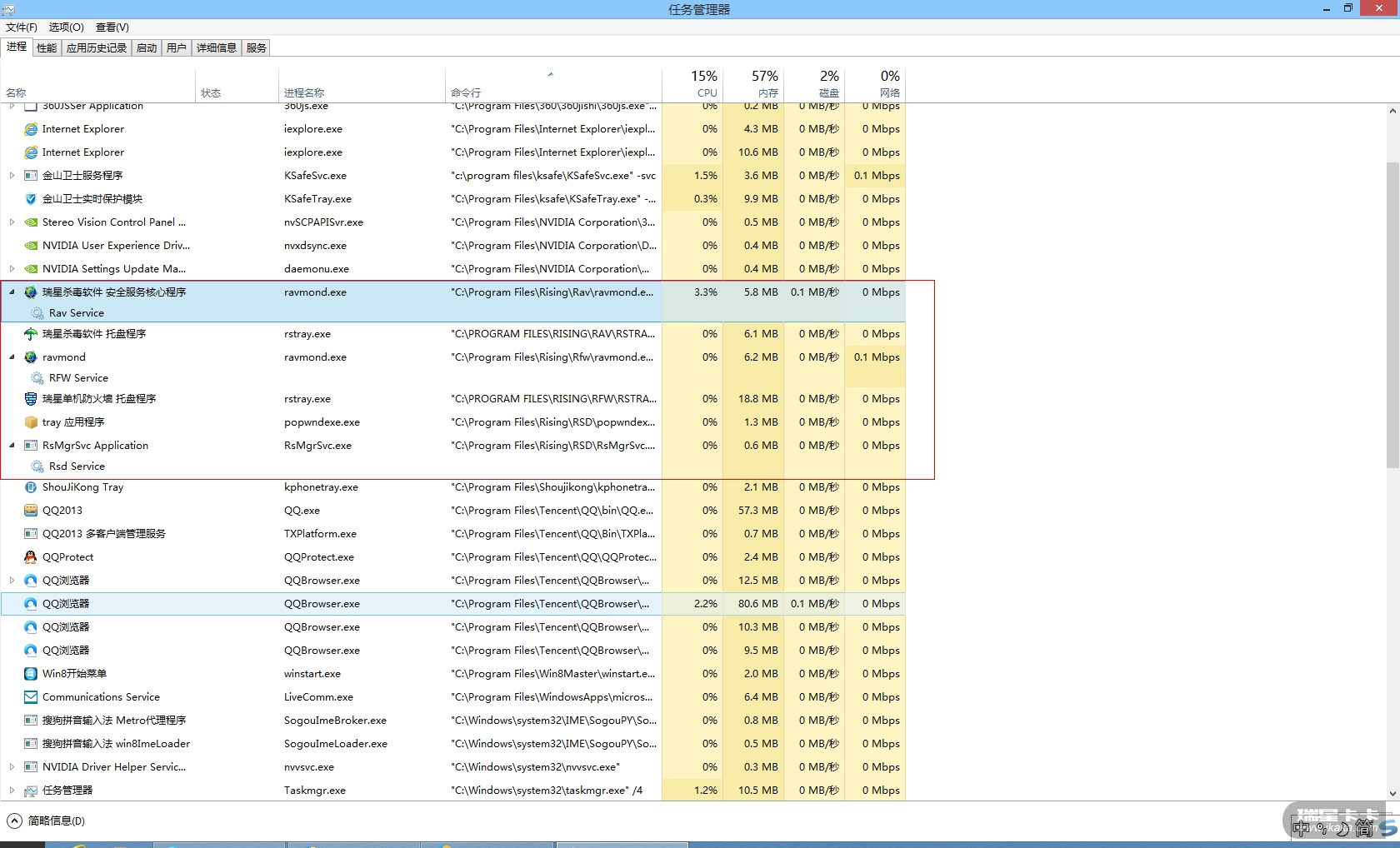Open the 选项(O) menu
Screen dimensions: 1400x848
[x=66, y=27]
